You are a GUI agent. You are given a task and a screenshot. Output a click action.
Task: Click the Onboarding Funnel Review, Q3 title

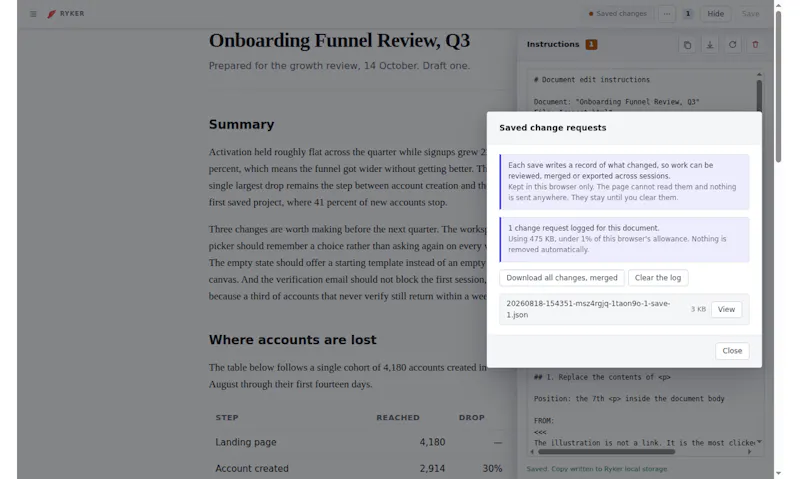(339, 41)
